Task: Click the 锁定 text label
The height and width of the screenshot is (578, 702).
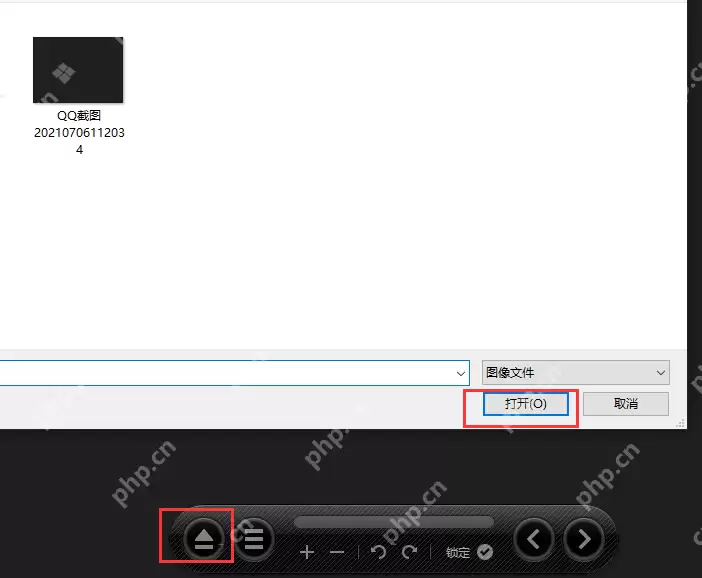Action: [458, 552]
